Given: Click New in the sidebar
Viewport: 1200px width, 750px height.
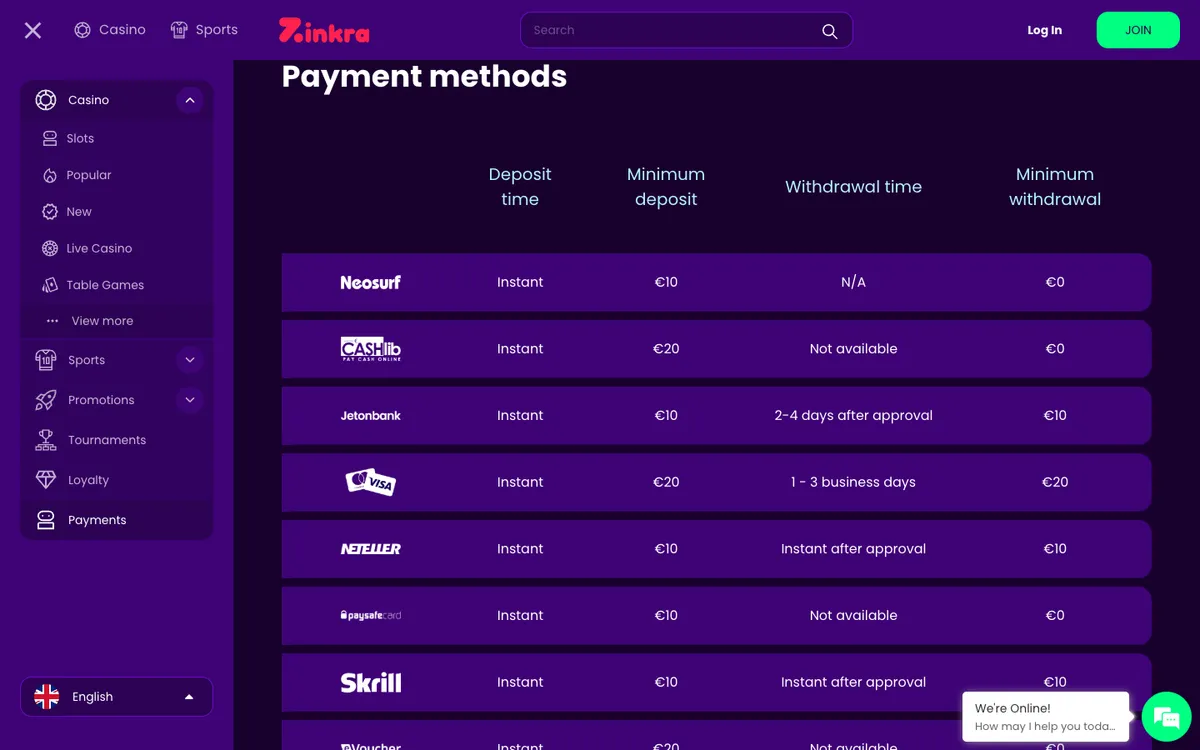Looking at the screenshot, I should tap(79, 212).
